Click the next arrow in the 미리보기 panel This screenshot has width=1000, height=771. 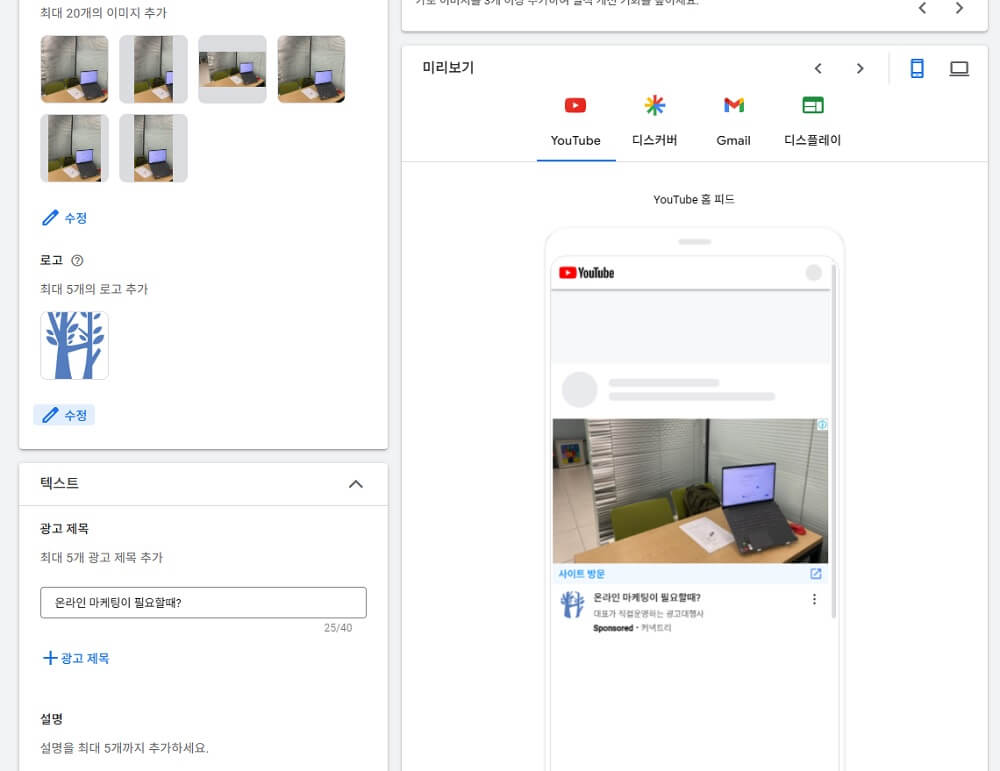[860, 68]
